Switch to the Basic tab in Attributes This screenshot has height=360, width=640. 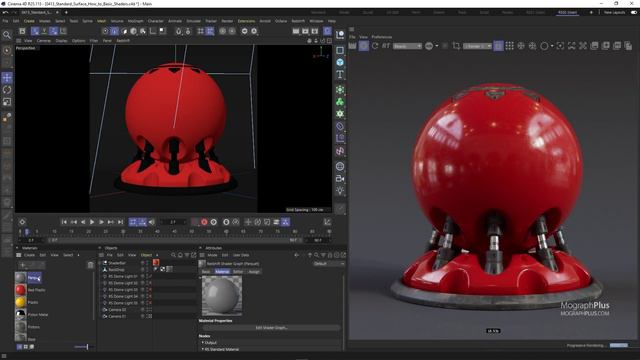(206, 271)
